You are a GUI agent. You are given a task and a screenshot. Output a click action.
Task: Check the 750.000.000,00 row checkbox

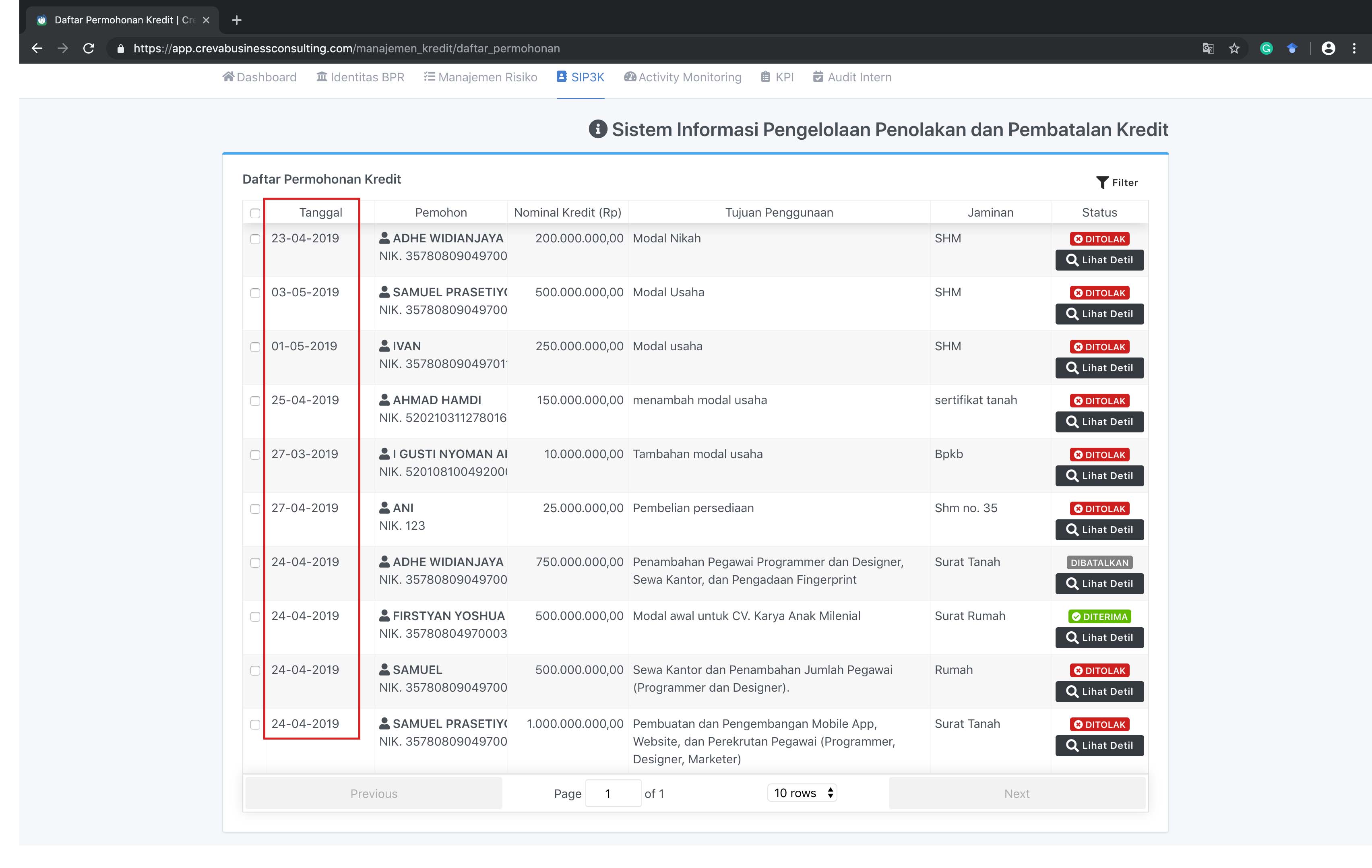coord(255,563)
